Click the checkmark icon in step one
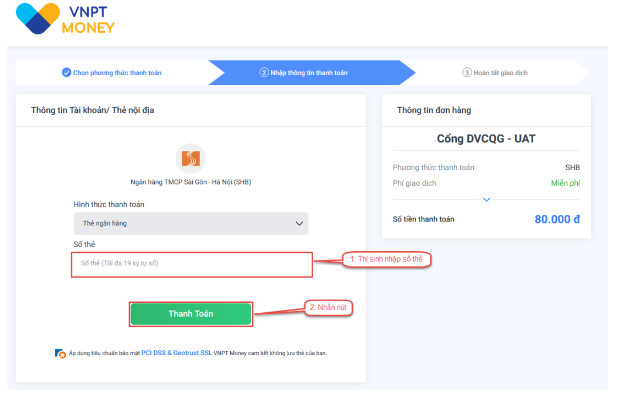This screenshot has width=620, height=395. pyautogui.click(x=66, y=72)
